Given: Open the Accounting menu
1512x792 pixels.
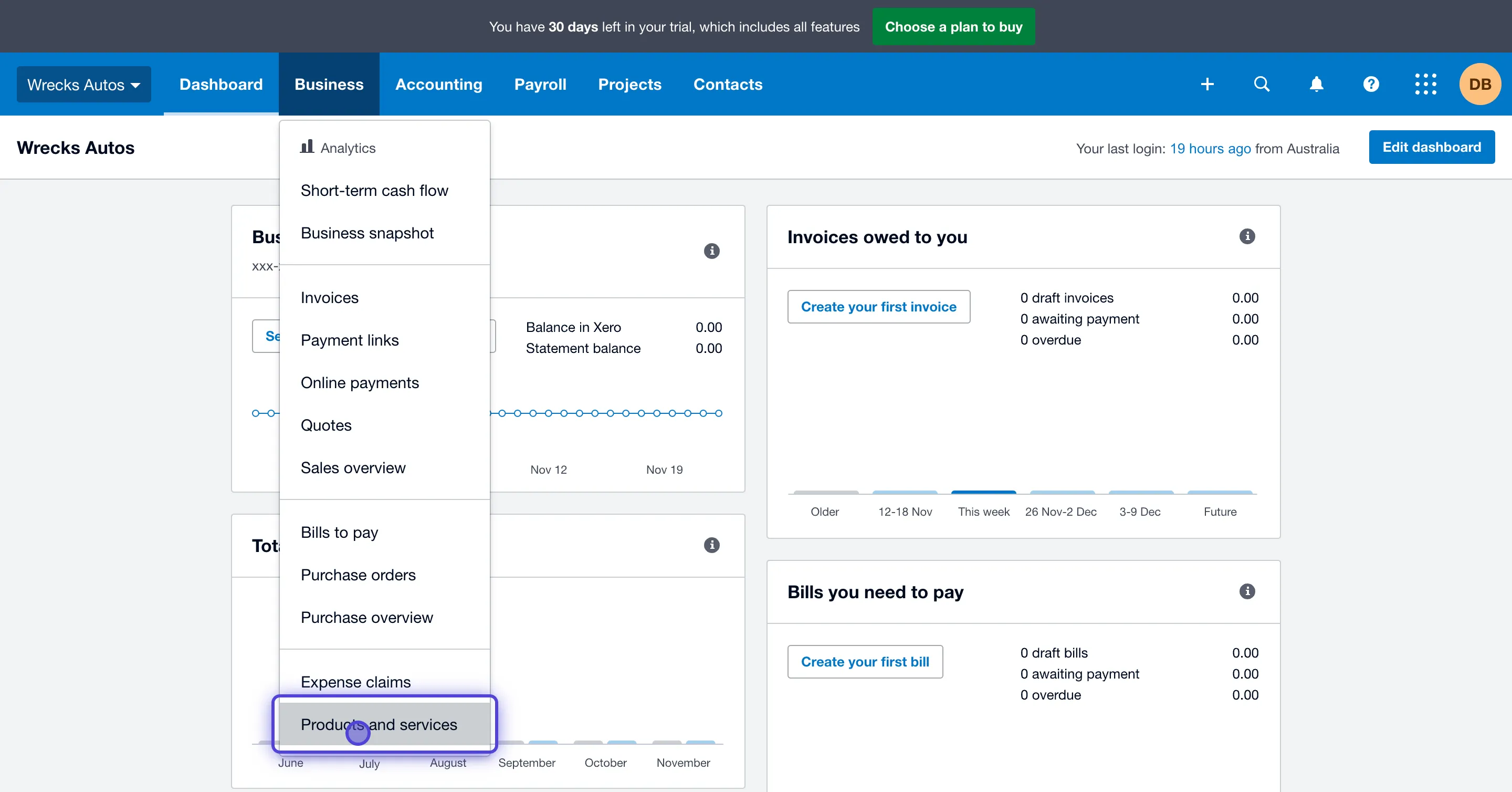Looking at the screenshot, I should [x=438, y=84].
